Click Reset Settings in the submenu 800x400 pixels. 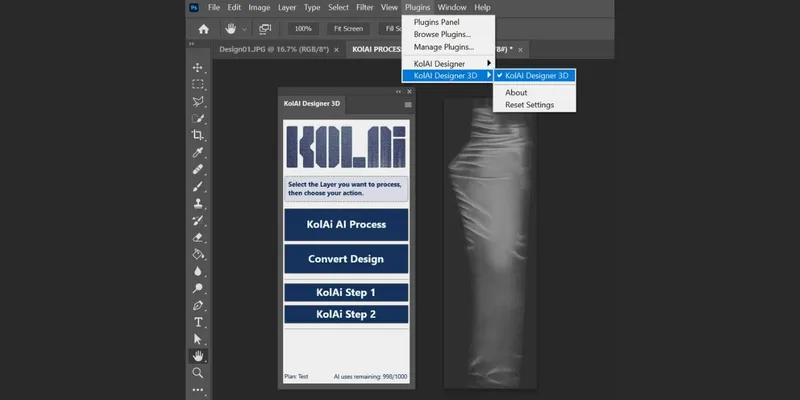(529, 105)
